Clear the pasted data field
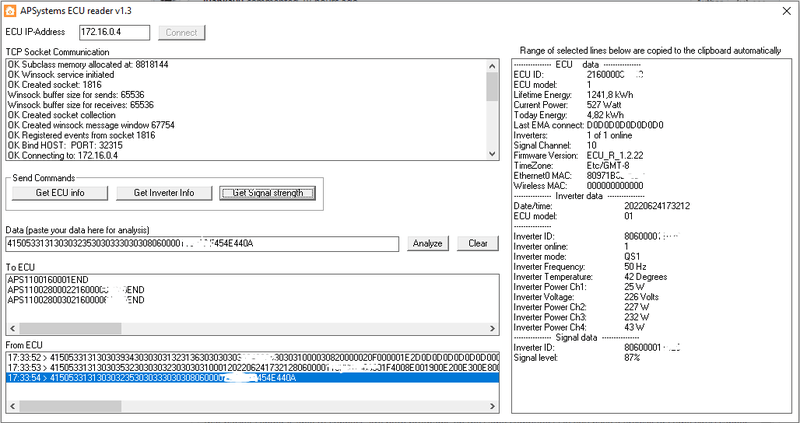Viewport: 800px width, 423px height. 478,243
